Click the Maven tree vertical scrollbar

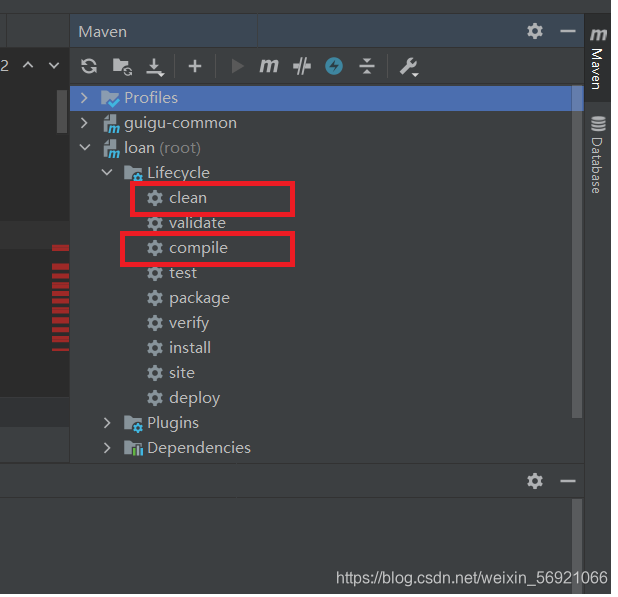577,251
